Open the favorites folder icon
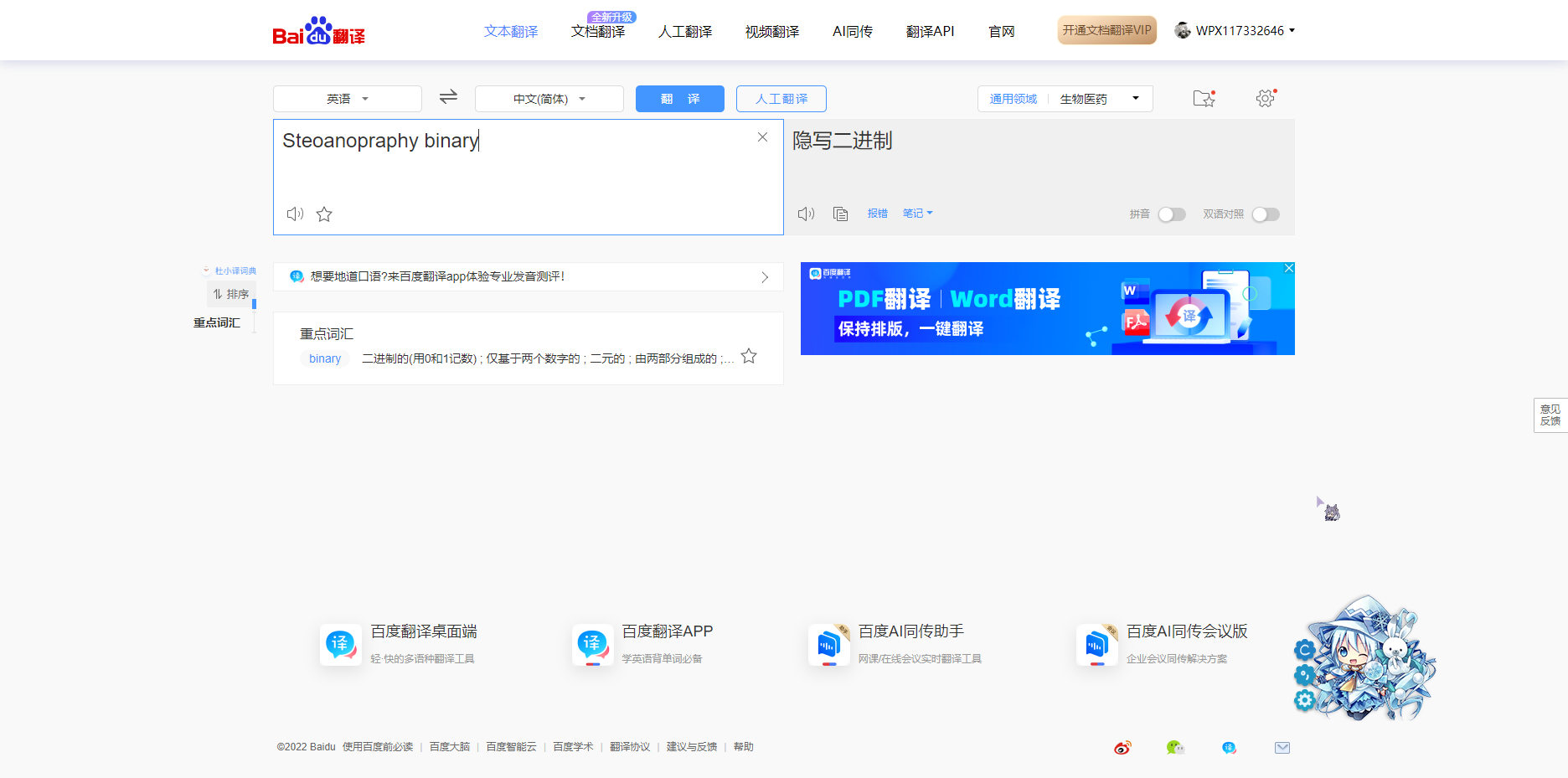This screenshot has height=778, width=1568. tap(1204, 99)
